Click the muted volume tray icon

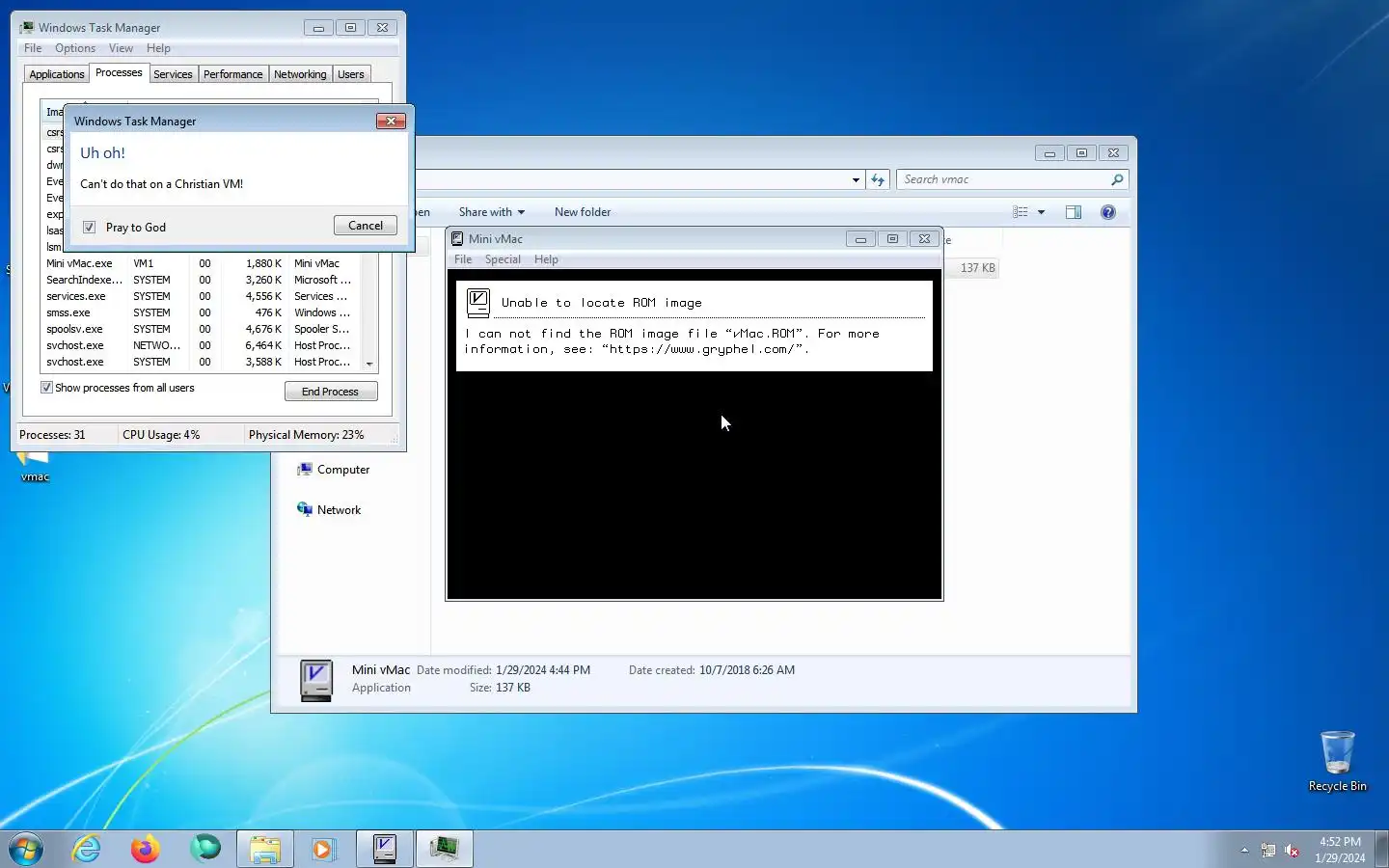coord(1293,851)
